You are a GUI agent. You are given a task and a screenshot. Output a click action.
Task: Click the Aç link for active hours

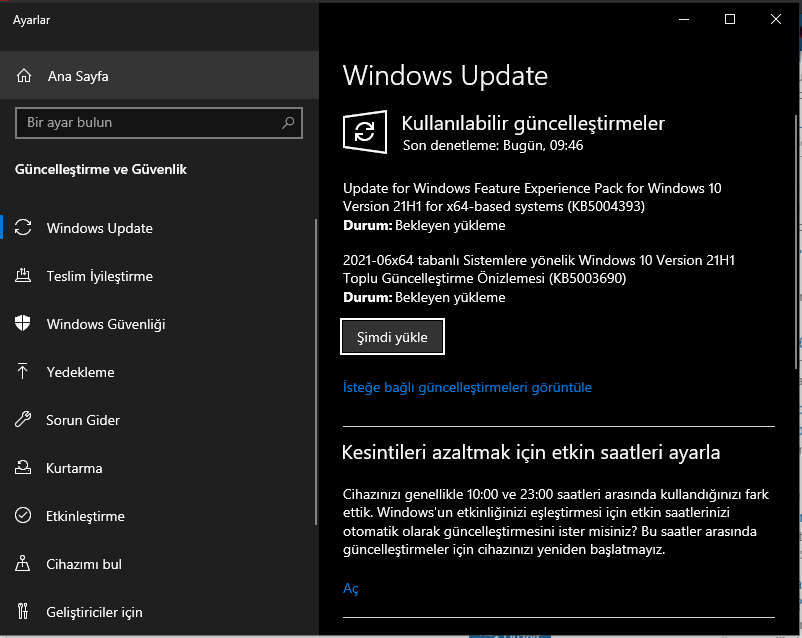351,588
